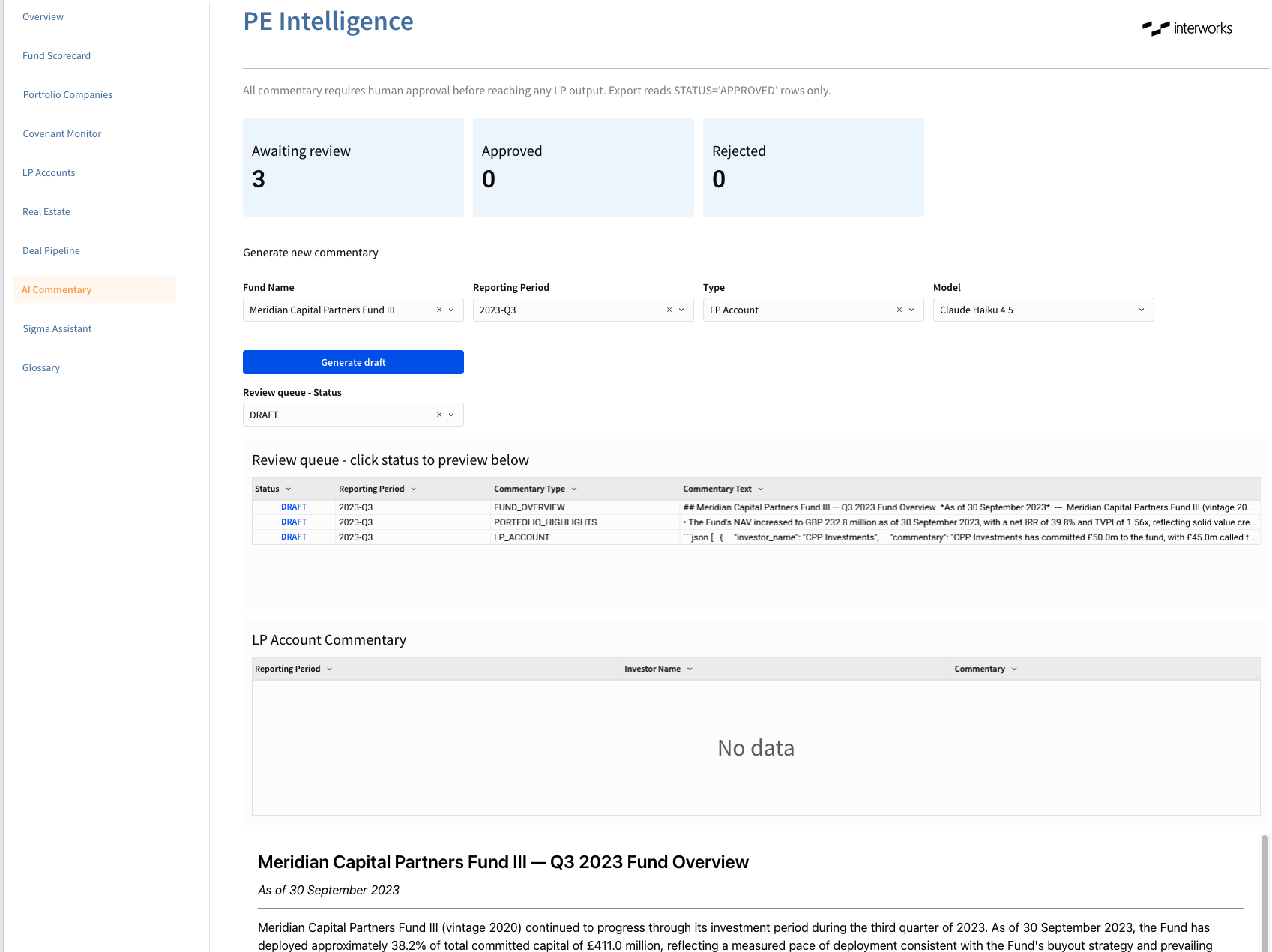Open the Overview page in sidebar

pyautogui.click(x=43, y=16)
